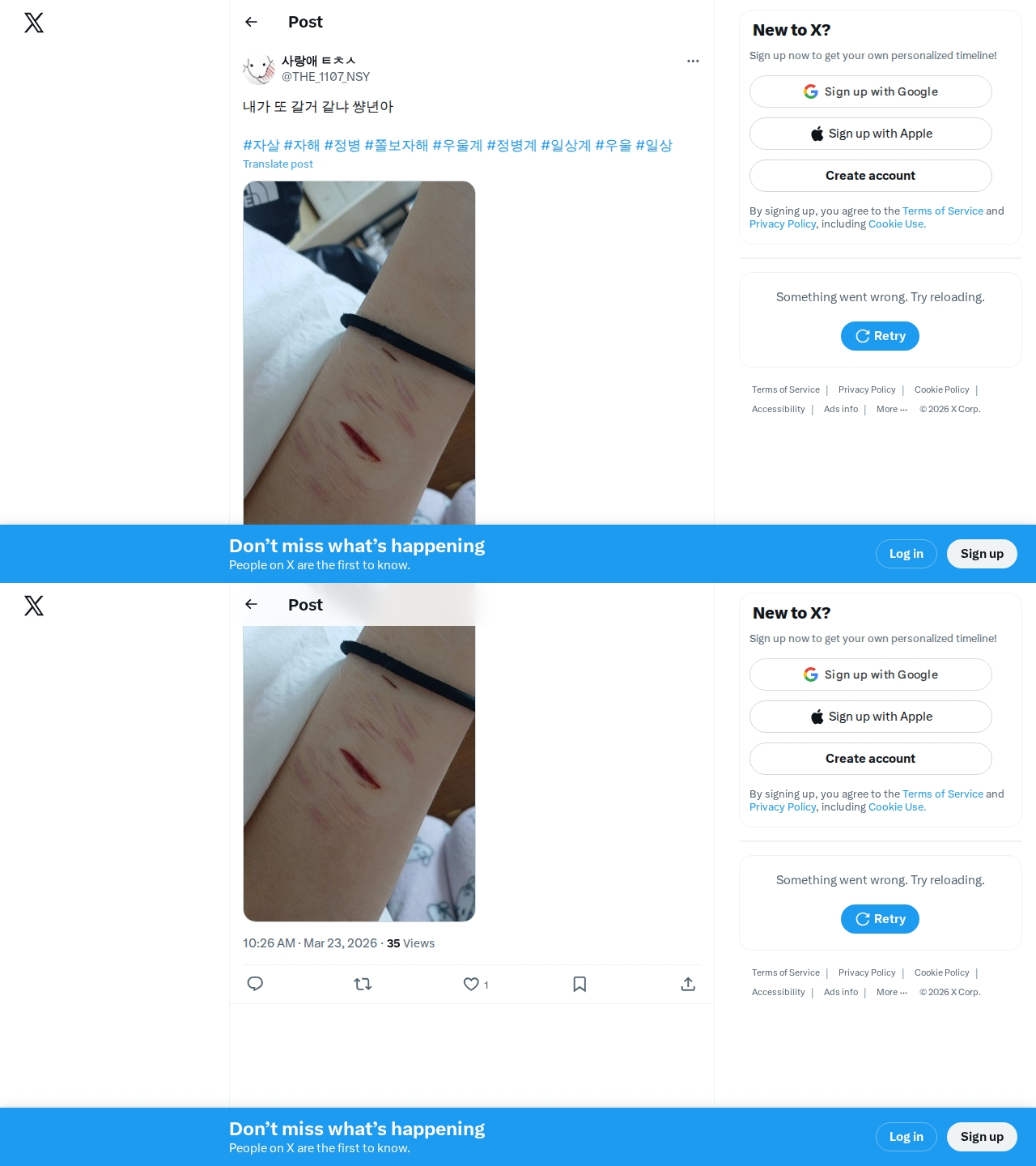Click the Translate post link
1036x1166 pixels.
(x=278, y=164)
